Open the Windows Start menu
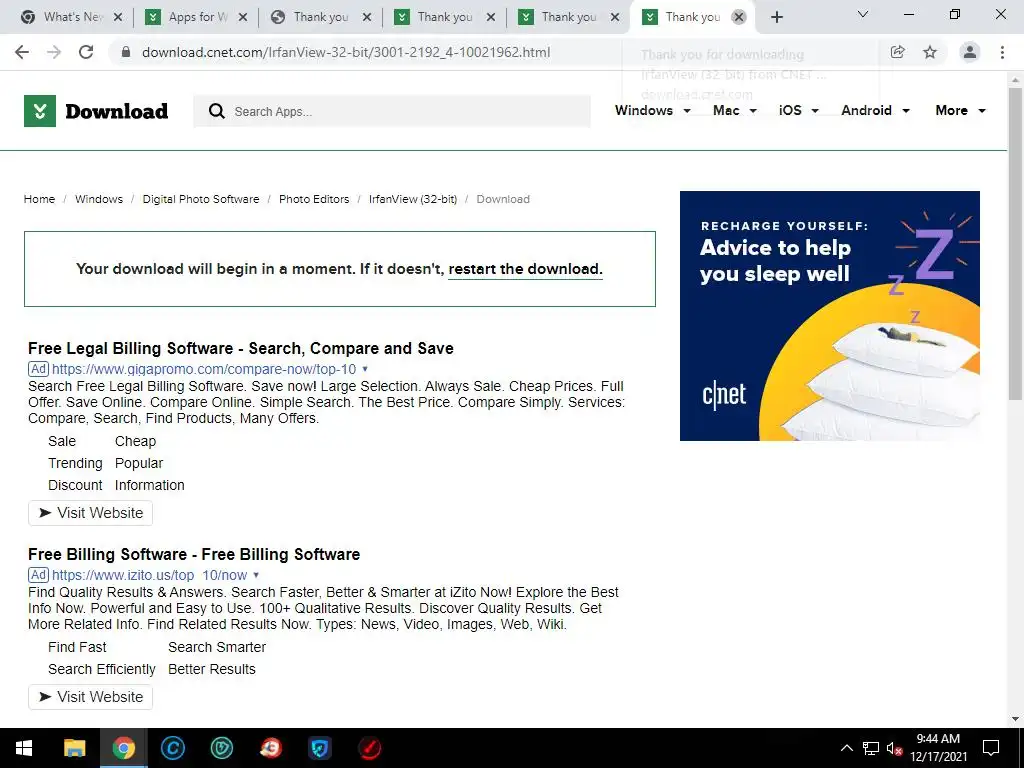 (x=24, y=748)
